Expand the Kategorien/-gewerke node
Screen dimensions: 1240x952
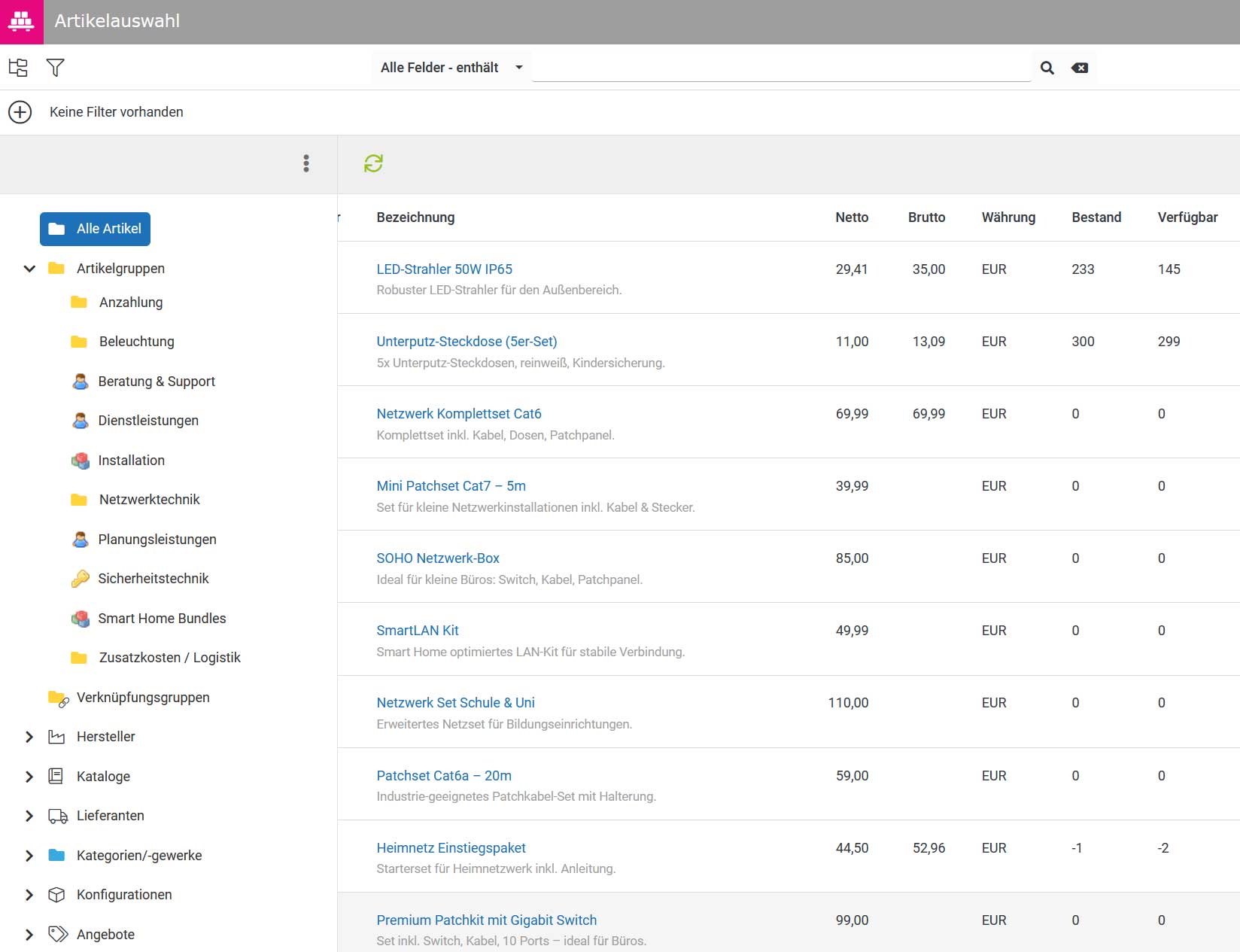(x=29, y=856)
